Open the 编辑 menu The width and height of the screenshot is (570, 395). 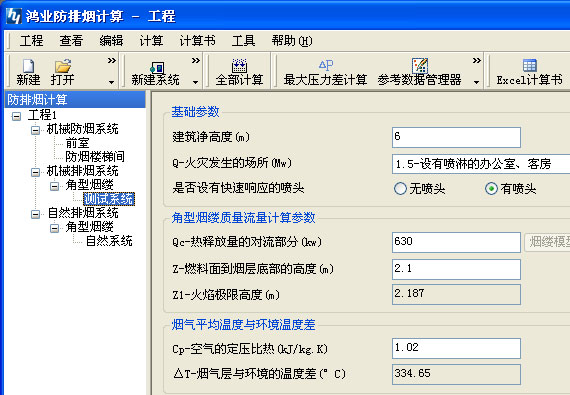[x=111, y=41]
